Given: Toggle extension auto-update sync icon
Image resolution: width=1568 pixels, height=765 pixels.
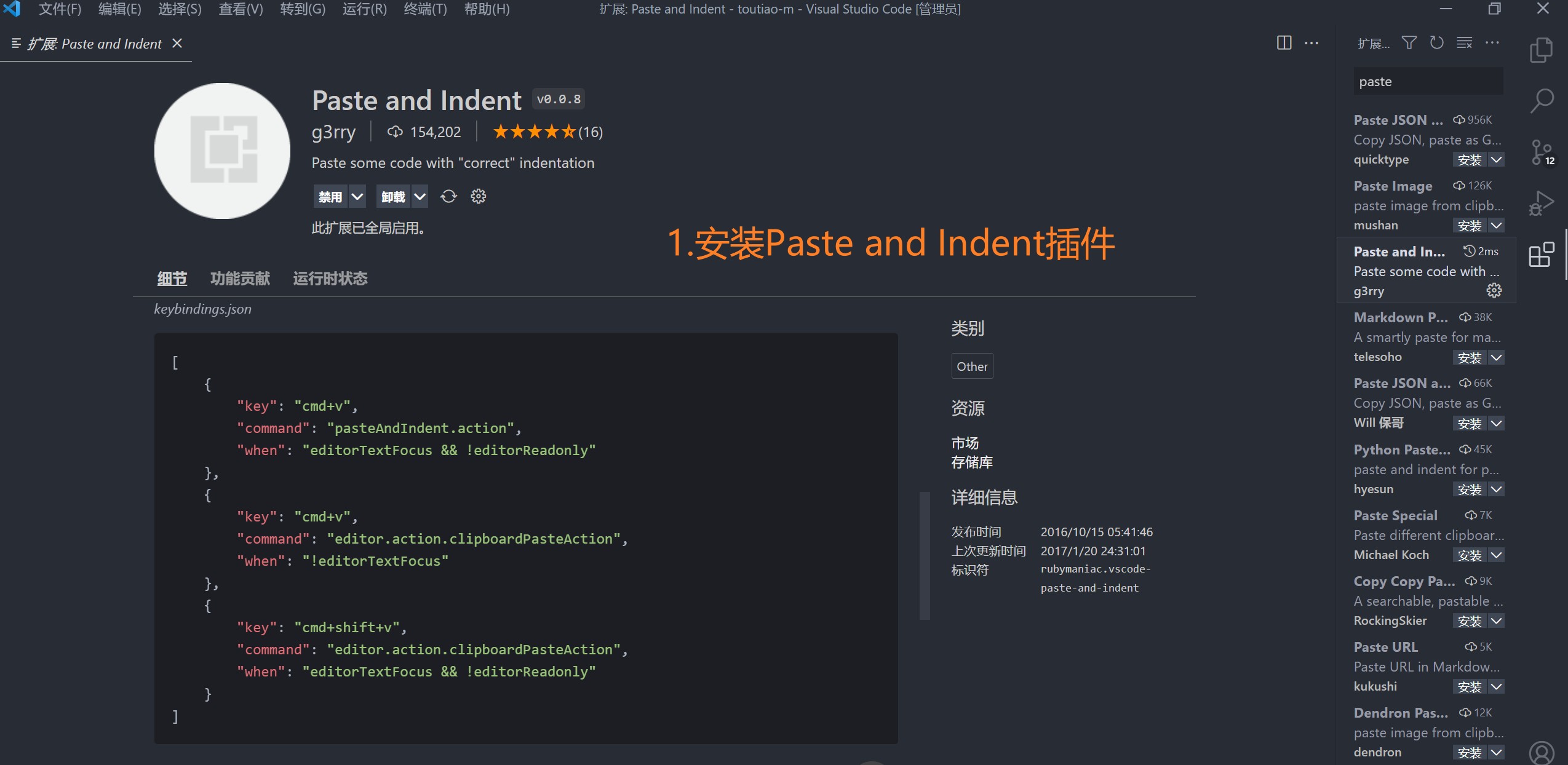Looking at the screenshot, I should pos(448,197).
